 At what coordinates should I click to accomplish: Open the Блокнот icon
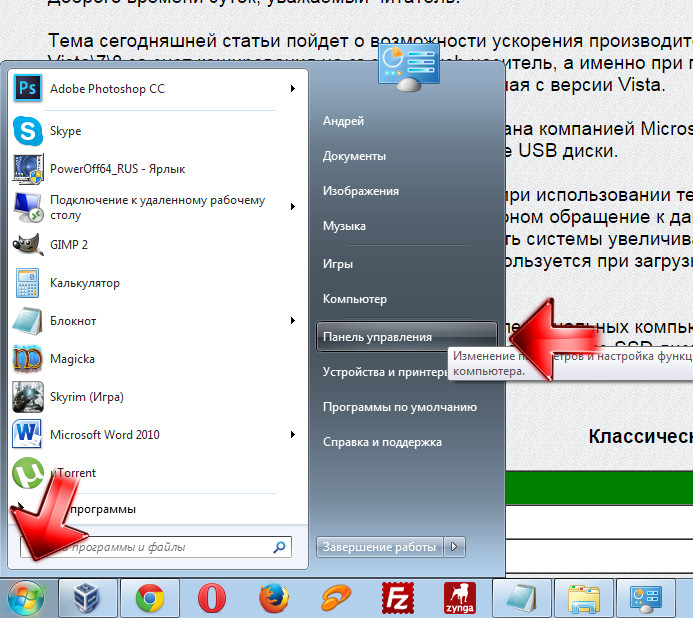(x=28, y=321)
